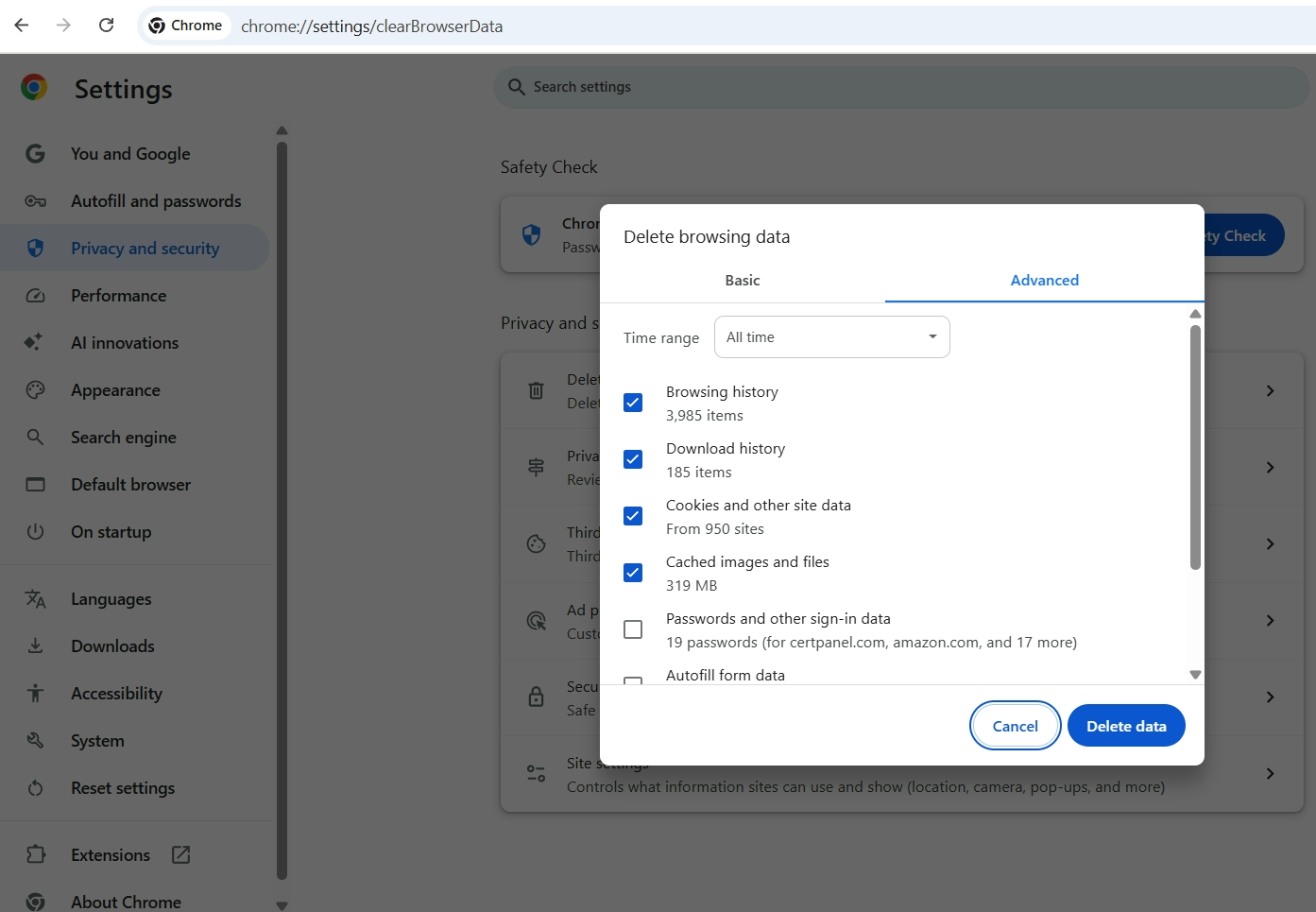Click the browser reload icon
This screenshot has height=912, width=1316.
pyautogui.click(x=107, y=26)
